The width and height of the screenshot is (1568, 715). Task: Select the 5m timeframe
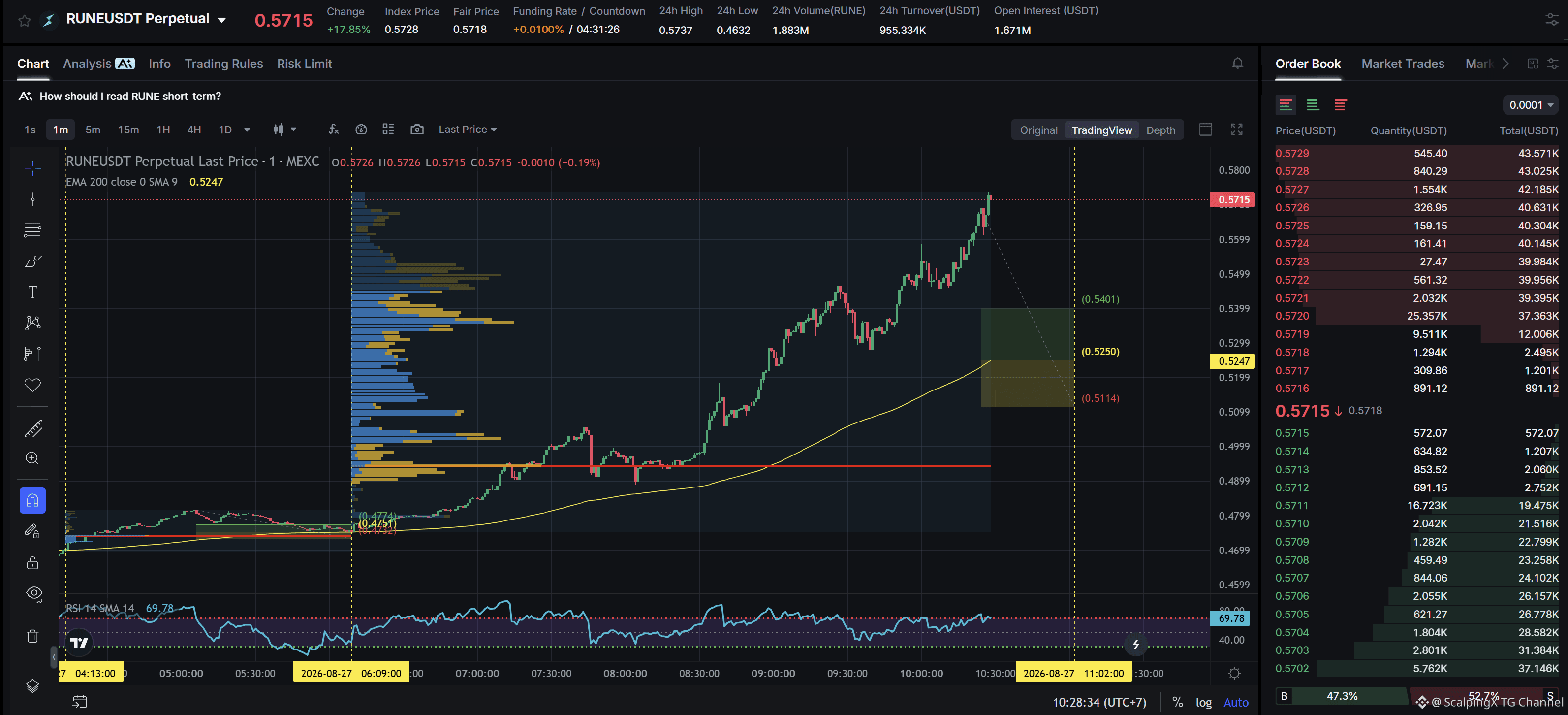(93, 130)
